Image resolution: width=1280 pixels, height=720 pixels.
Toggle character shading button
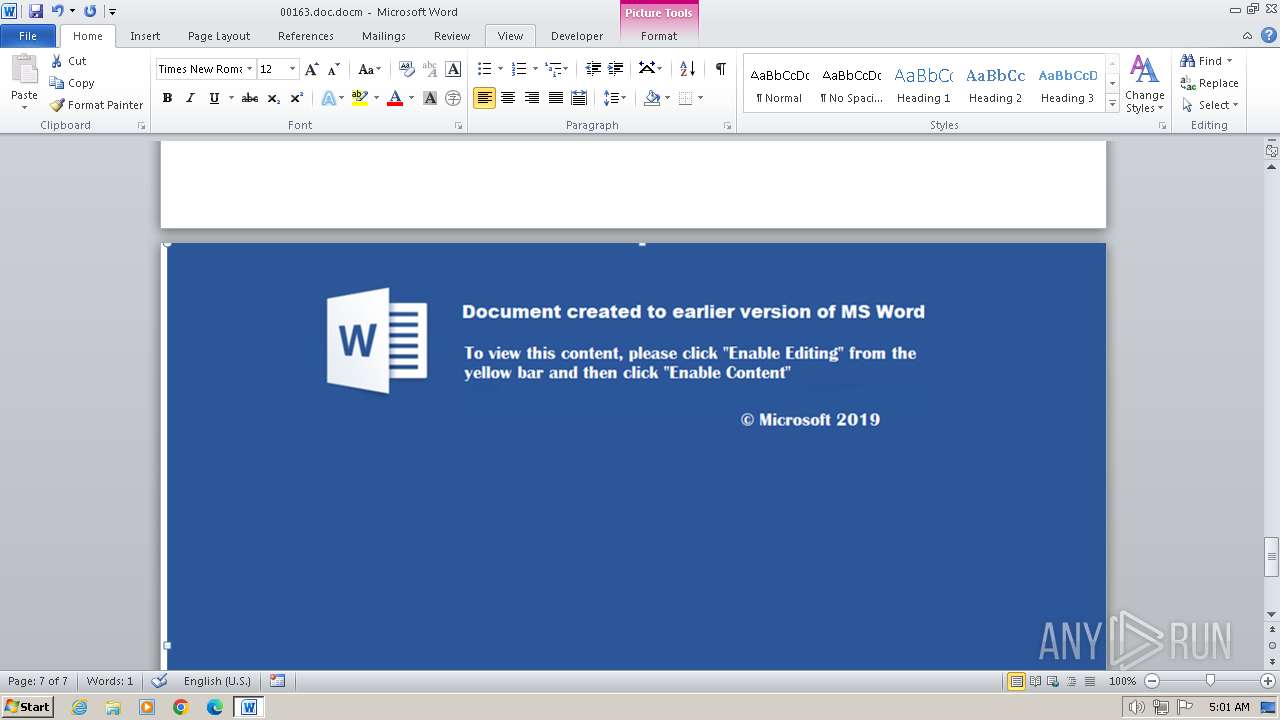(x=430, y=98)
